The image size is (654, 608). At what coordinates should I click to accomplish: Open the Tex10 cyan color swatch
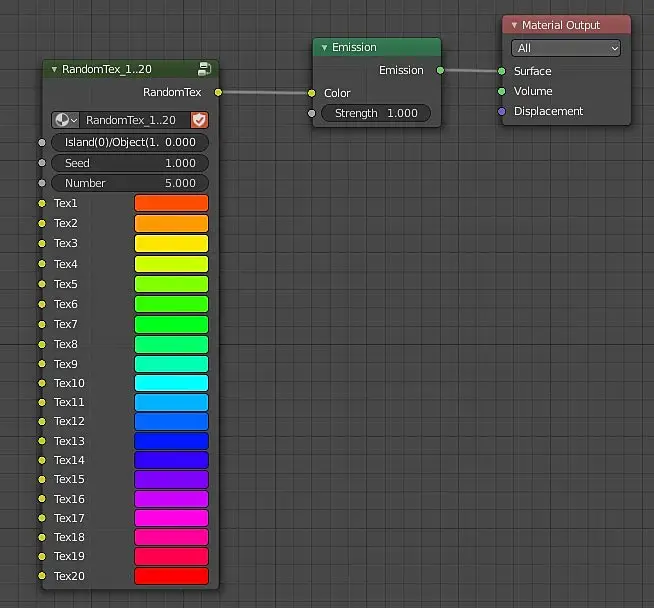(171, 383)
